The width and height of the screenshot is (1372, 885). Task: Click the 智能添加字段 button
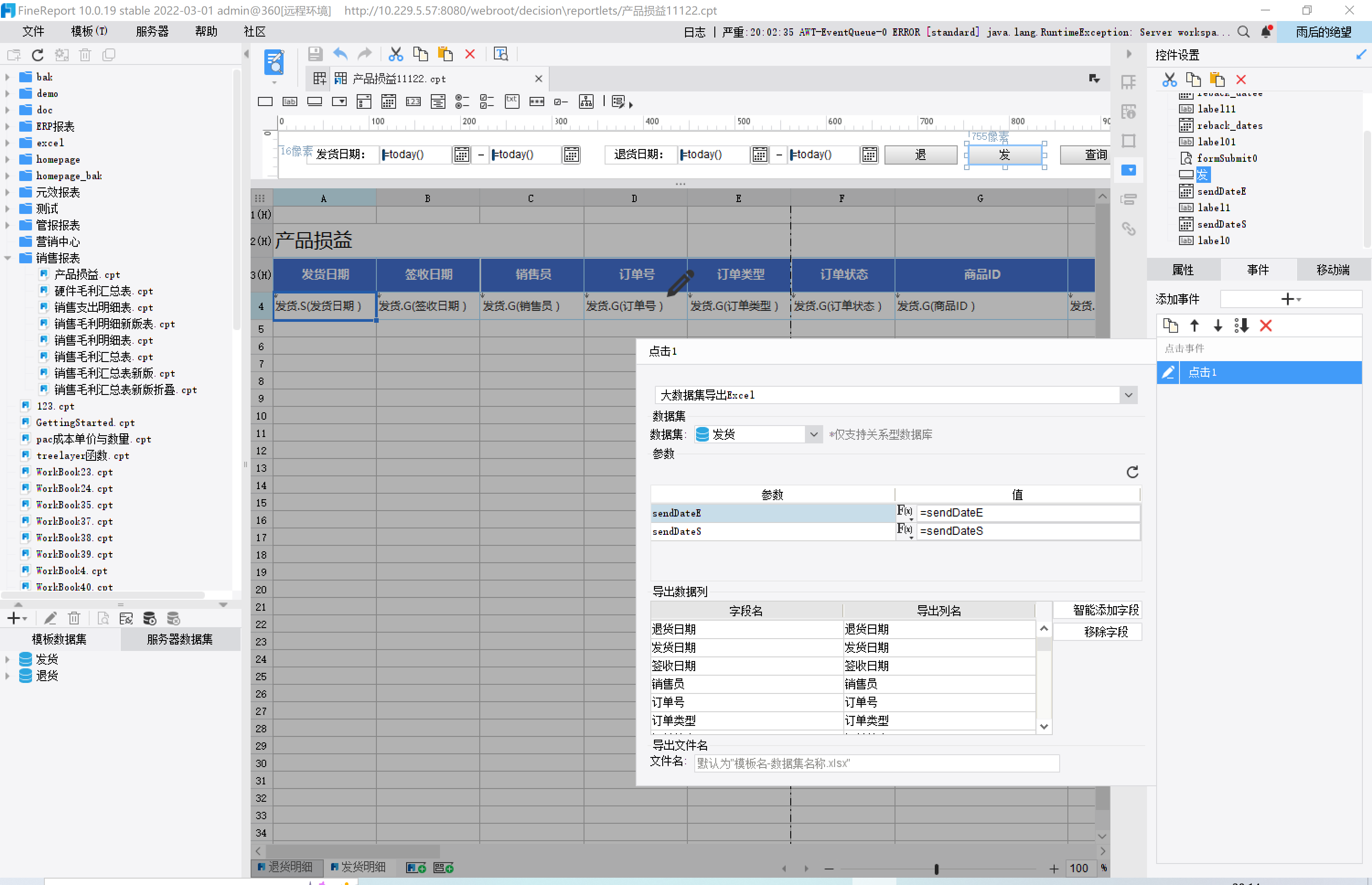[1105, 610]
